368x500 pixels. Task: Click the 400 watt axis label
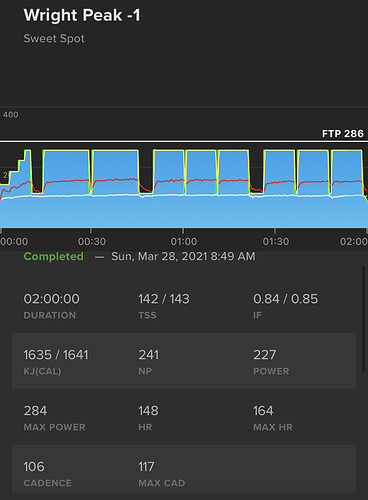11,115
